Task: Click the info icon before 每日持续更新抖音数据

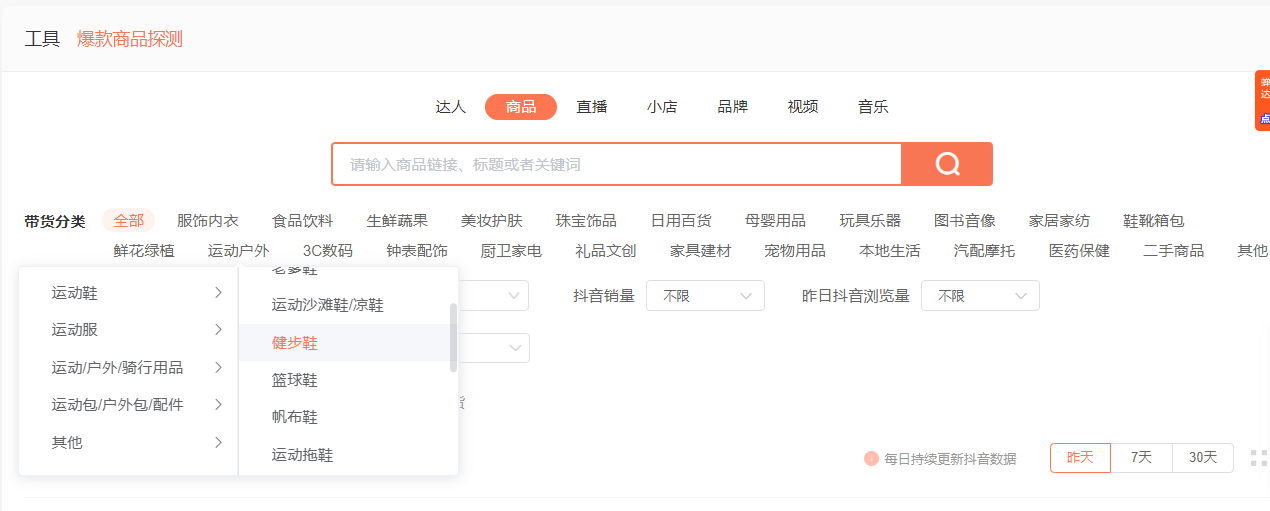Action: [x=871, y=458]
